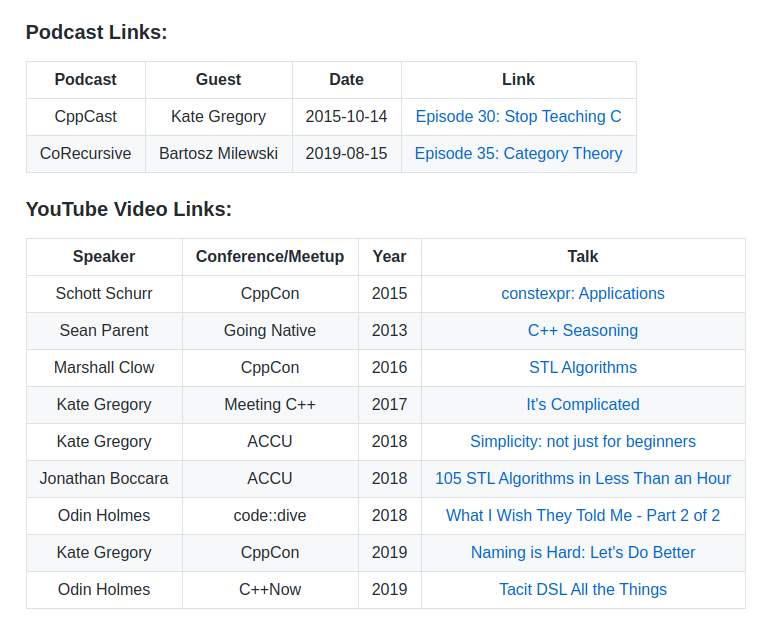Click the Schott Schurr speaker cell
776x629 pixels.
[104, 294]
